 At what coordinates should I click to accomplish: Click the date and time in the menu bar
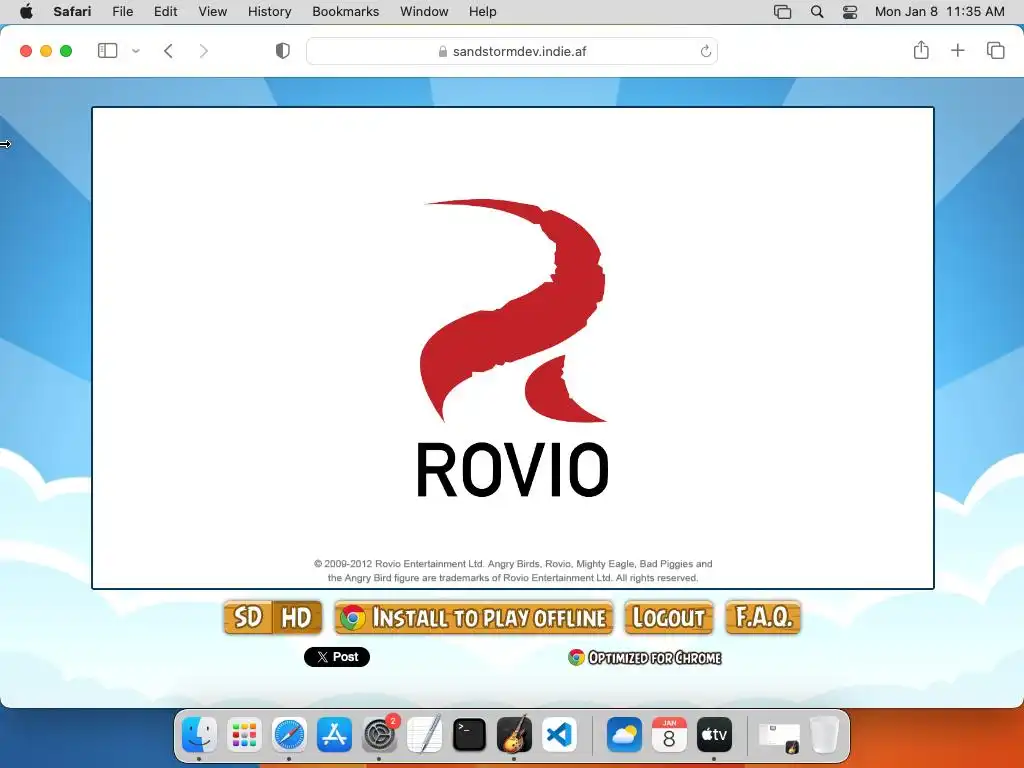[x=939, y=11]
